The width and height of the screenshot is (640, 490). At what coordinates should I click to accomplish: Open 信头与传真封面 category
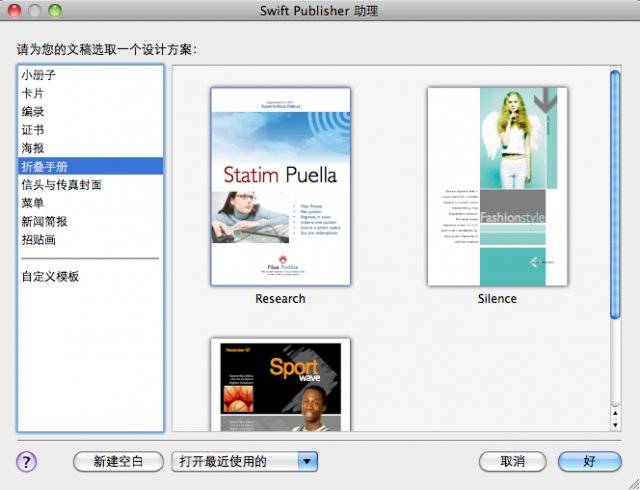(x=61, y=185)
